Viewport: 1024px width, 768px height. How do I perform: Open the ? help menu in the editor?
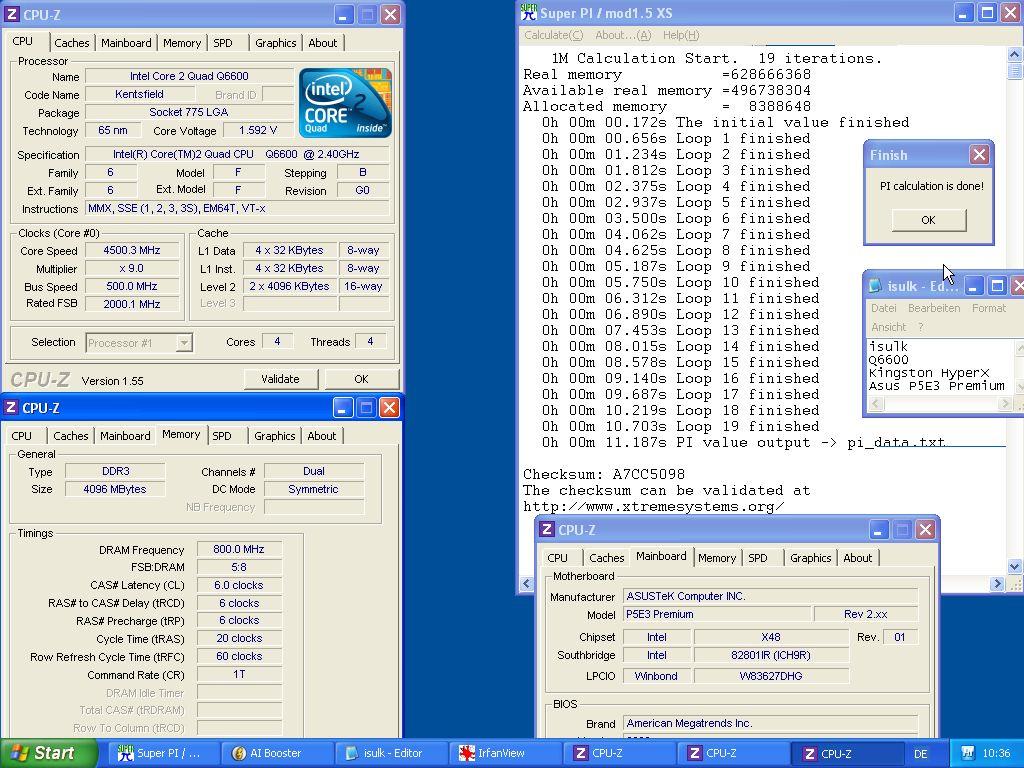[x=920, y=327]
